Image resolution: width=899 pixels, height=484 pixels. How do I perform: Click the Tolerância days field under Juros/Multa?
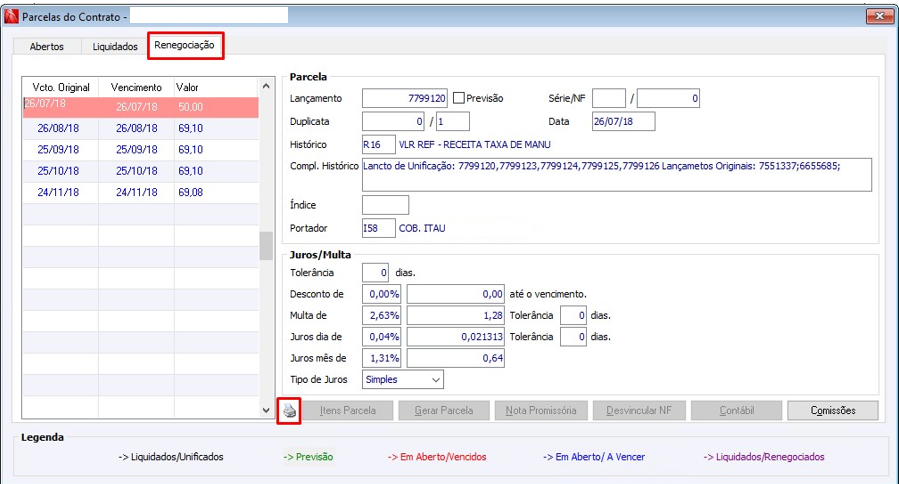point(376,272)
